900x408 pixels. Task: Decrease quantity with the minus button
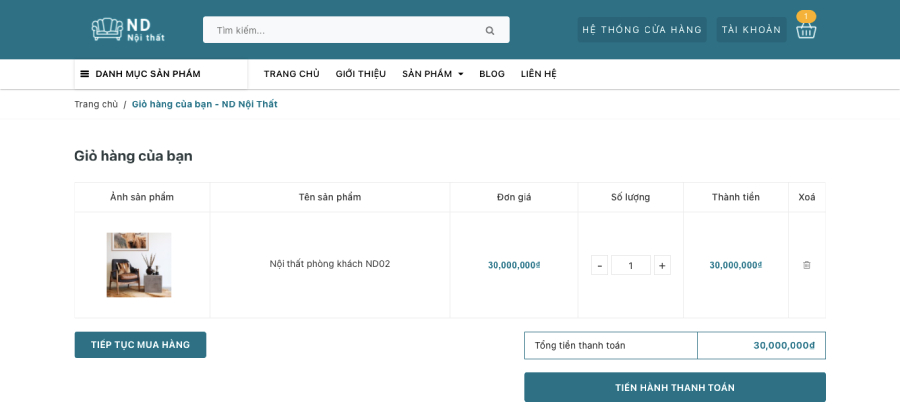pos(599,265)
